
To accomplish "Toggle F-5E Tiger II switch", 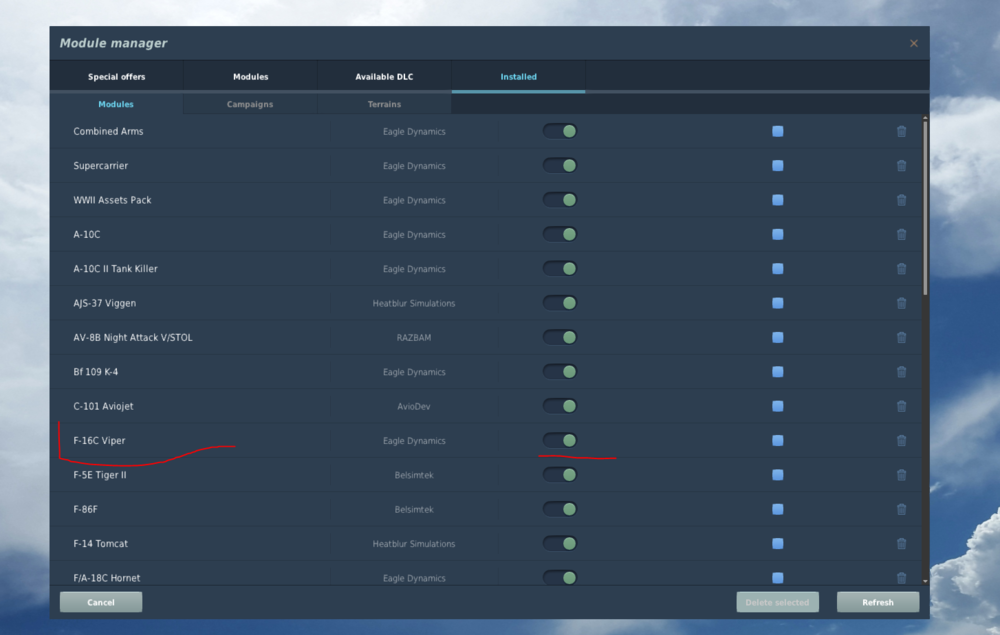I will 560,475.
